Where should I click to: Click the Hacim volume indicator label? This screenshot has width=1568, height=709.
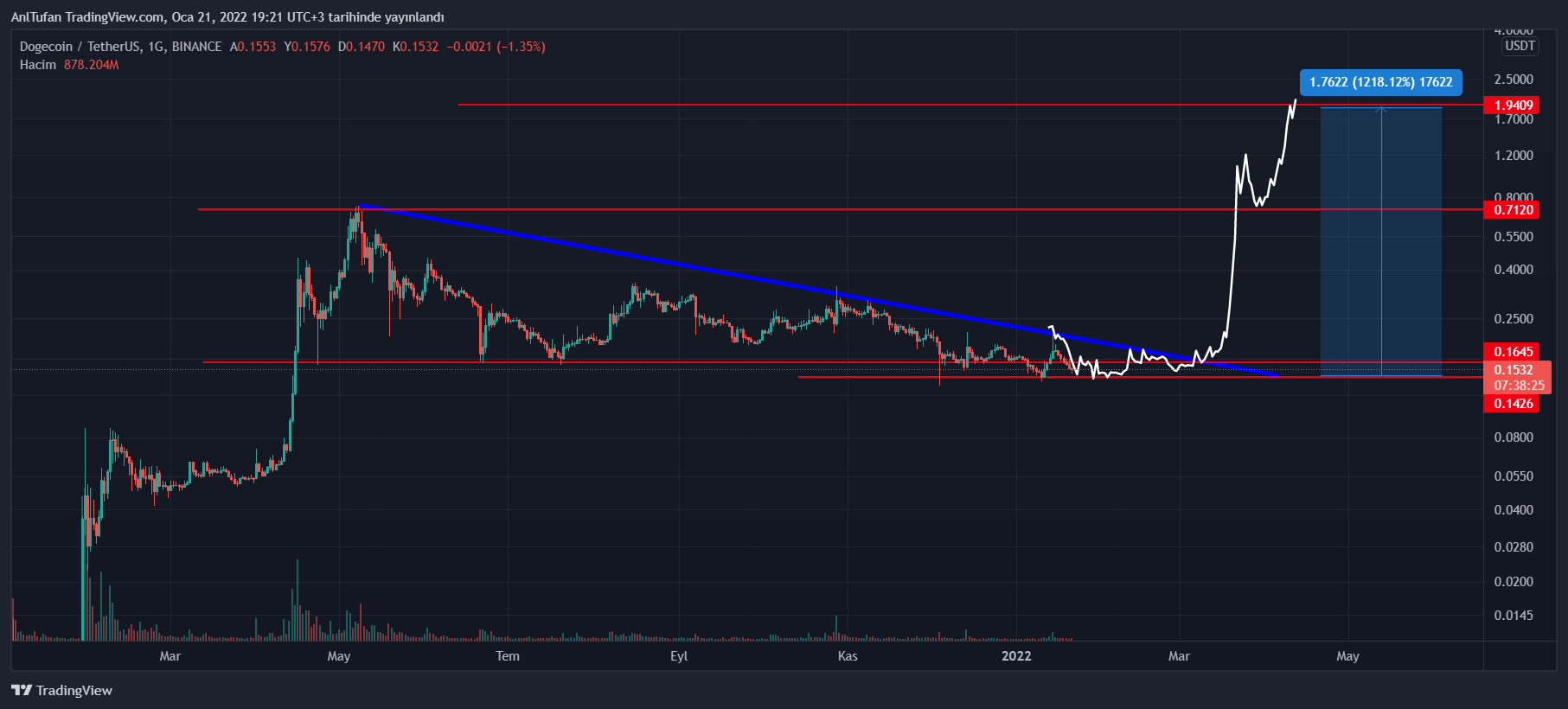[38, 65]
